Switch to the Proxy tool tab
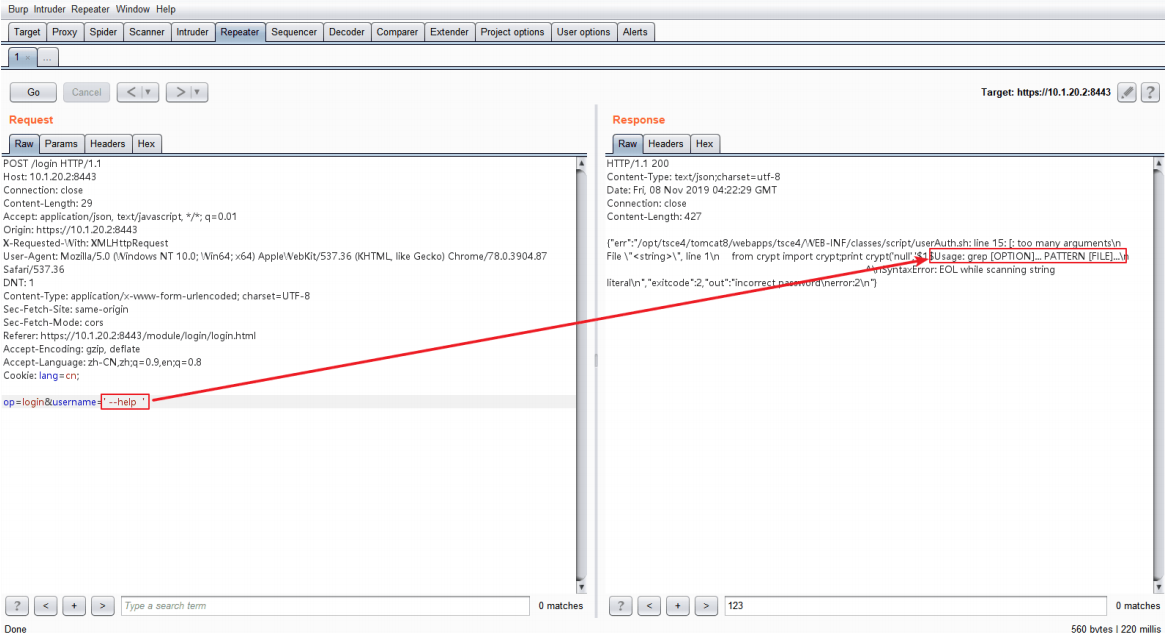1166x633 pixels. click(x=64, y=32)
